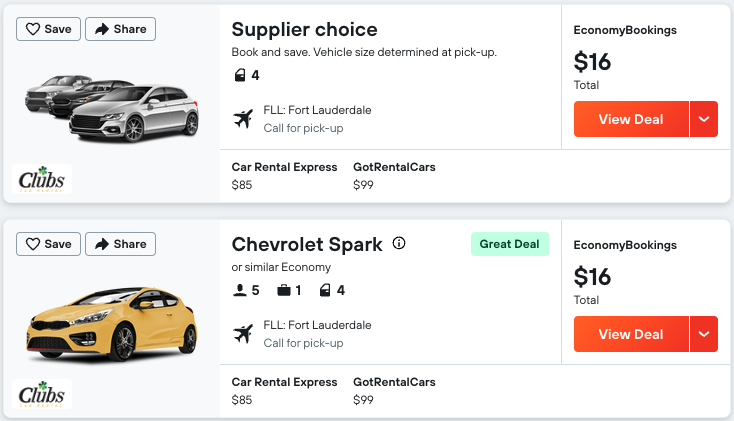
Task: Click the luggage bag icon for Chevrolet Spark
Action: pyautogui.click(x=284, y=290)
